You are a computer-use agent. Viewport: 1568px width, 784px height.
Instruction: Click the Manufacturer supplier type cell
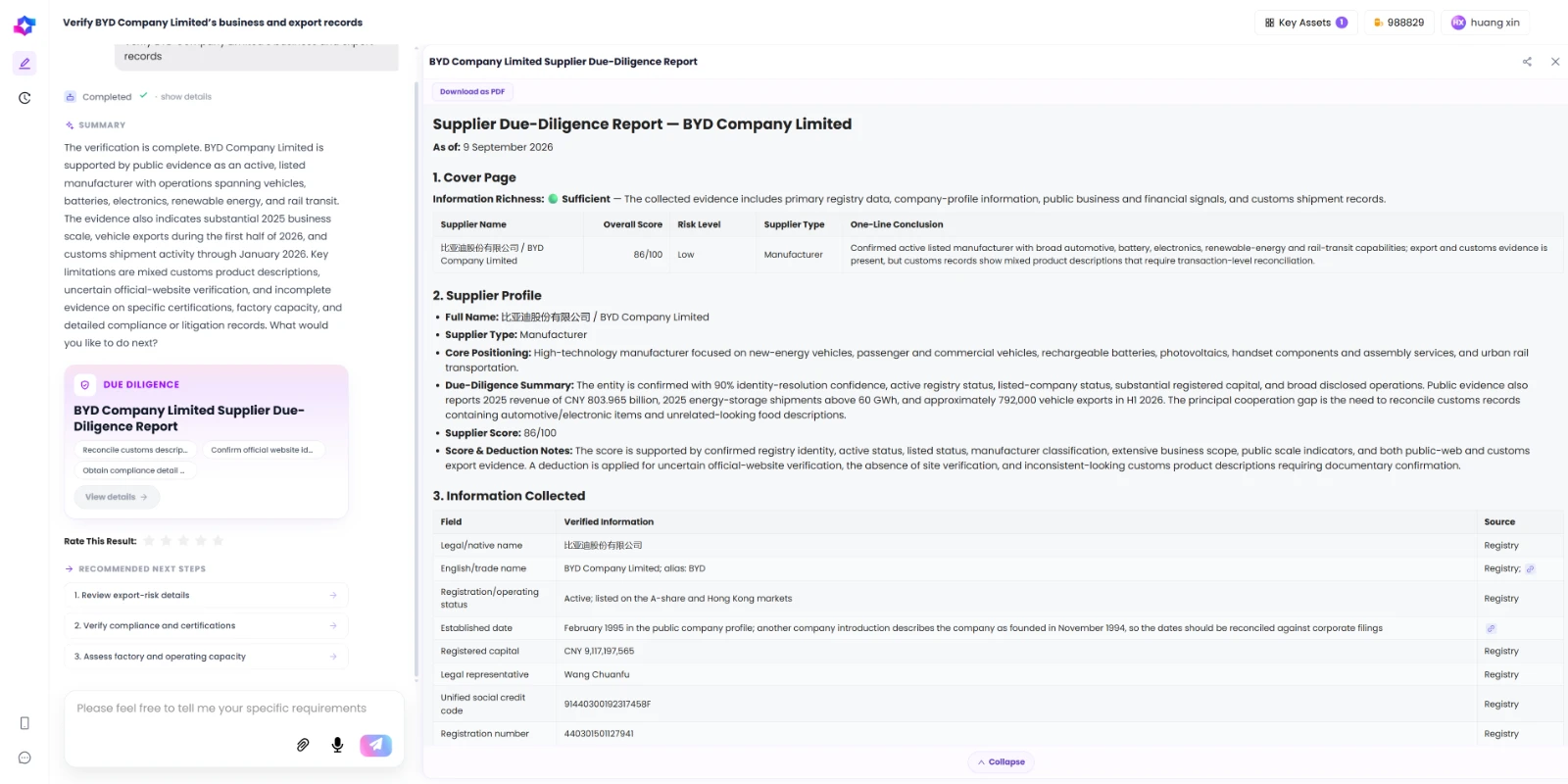pyautogui.click(x=800, y=255)
